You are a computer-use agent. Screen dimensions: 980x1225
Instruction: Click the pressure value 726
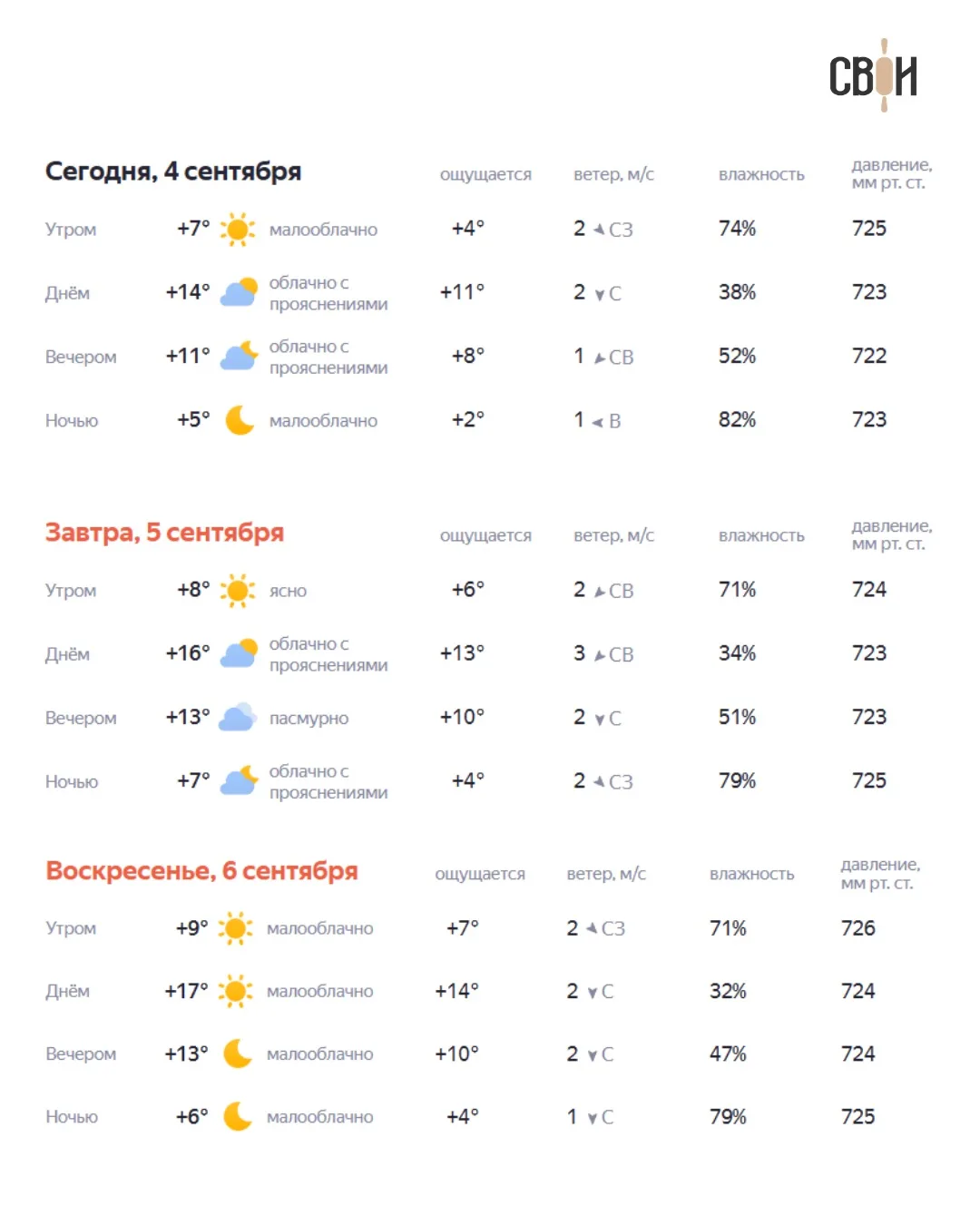pyautogui.click(x=857, y=928)
